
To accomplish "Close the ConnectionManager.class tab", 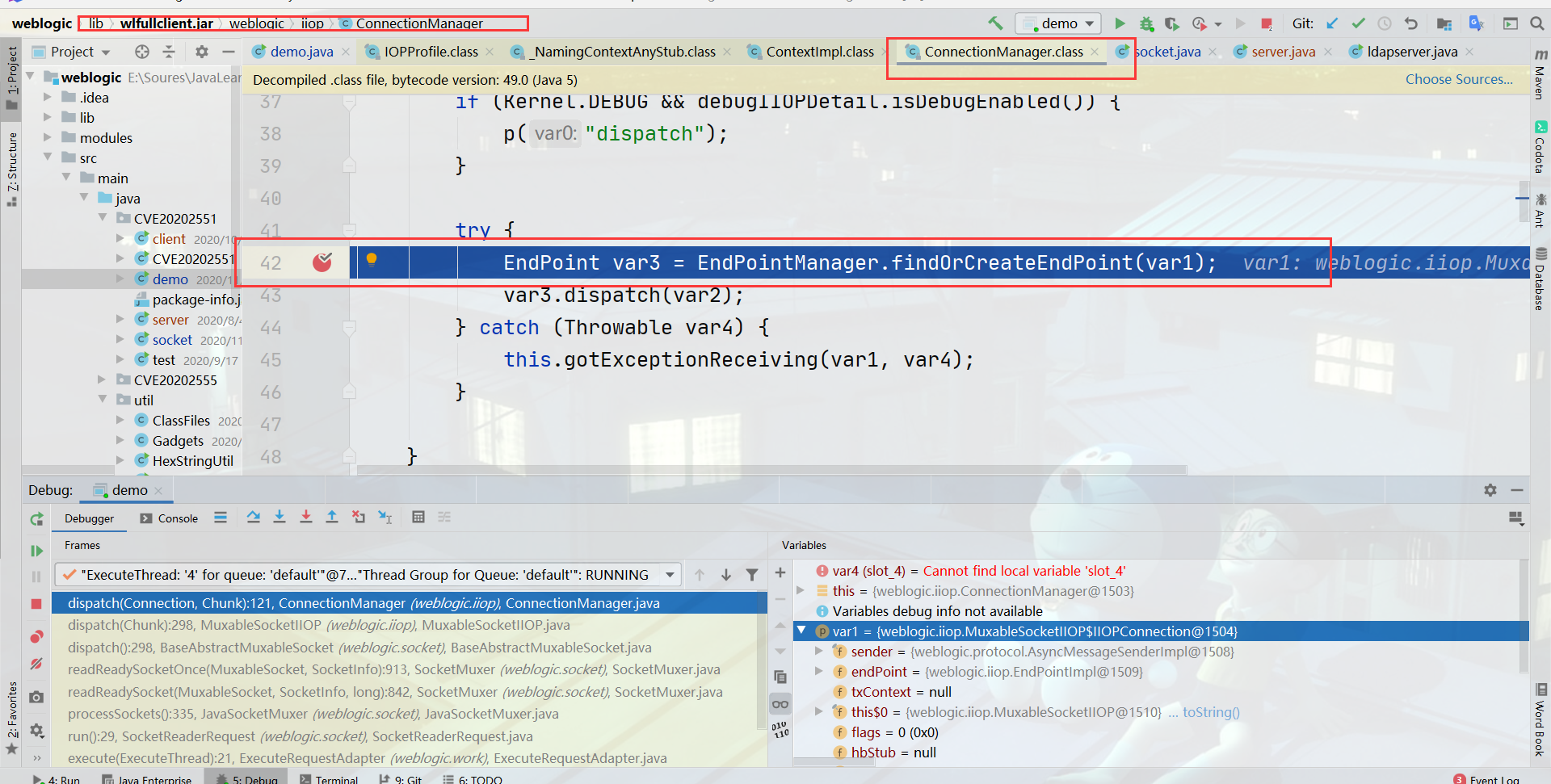I will pos(1095,52).
